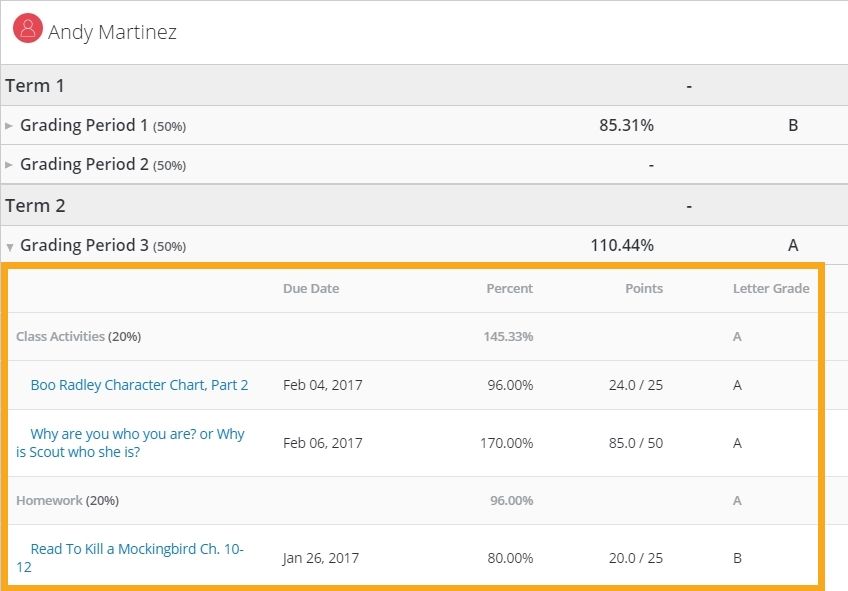Viewport: 848px width, 591px height.
Task: Click the Letter Grade column header
Action: click(x=771, y=289)
